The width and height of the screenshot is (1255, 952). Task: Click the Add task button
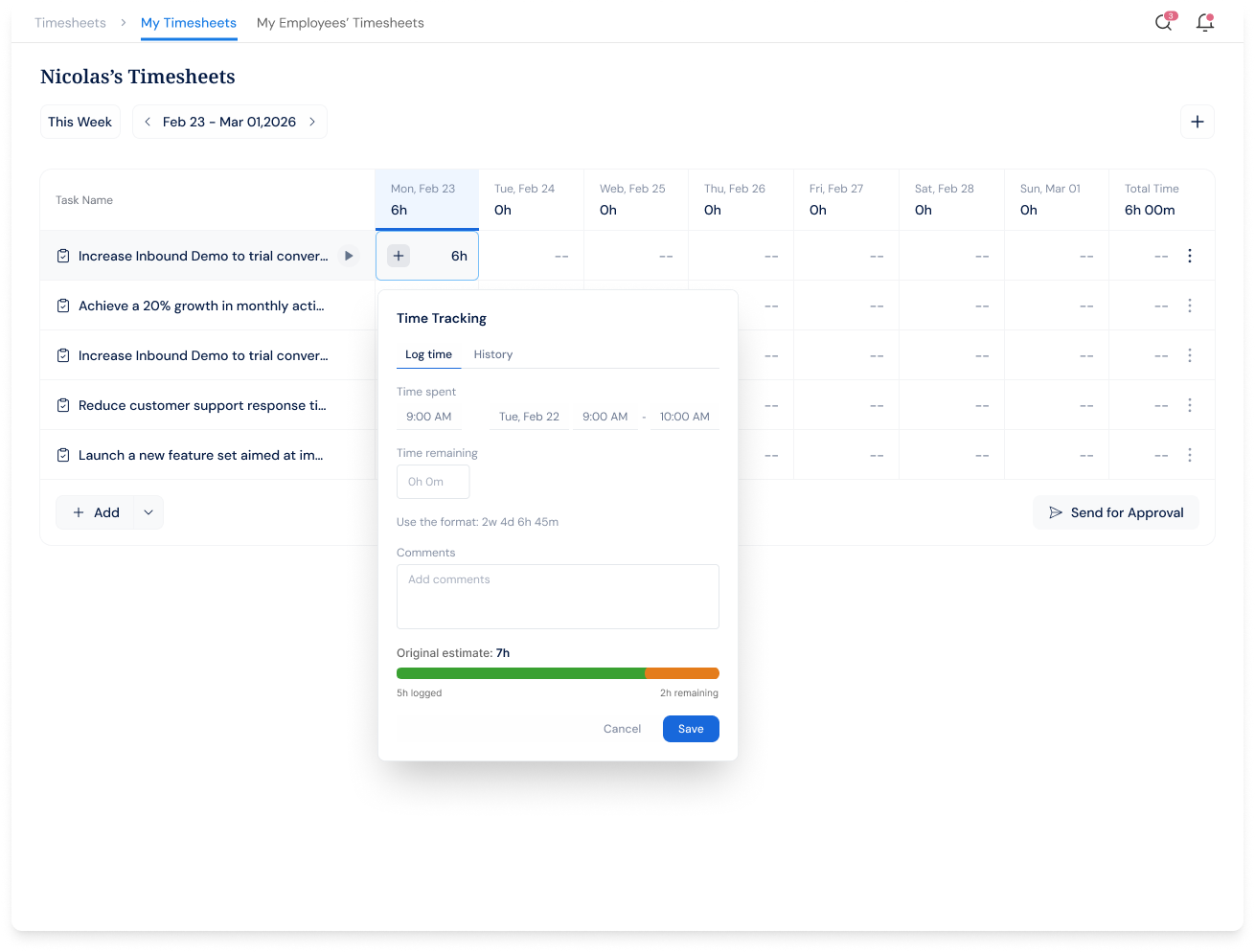(x=96, y=512)
